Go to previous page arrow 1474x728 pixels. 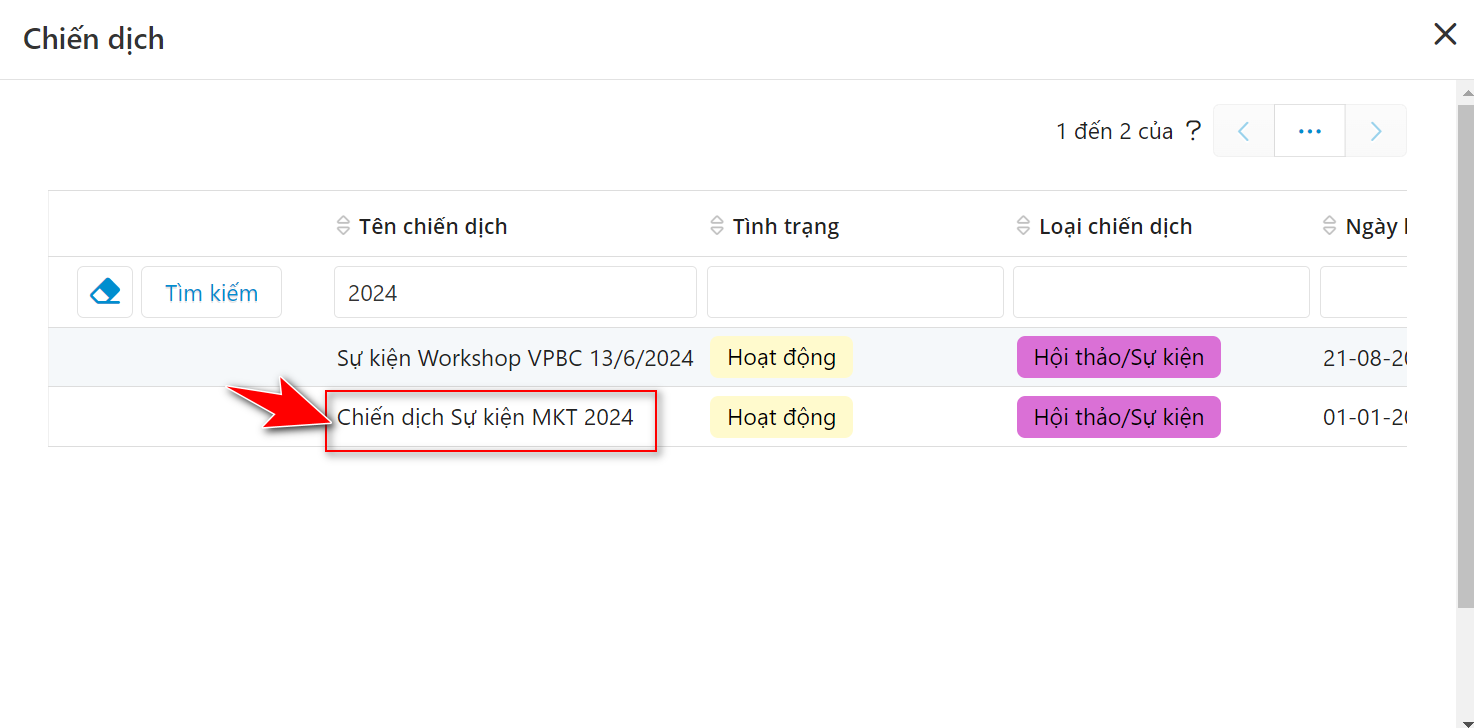(1244, 131)
